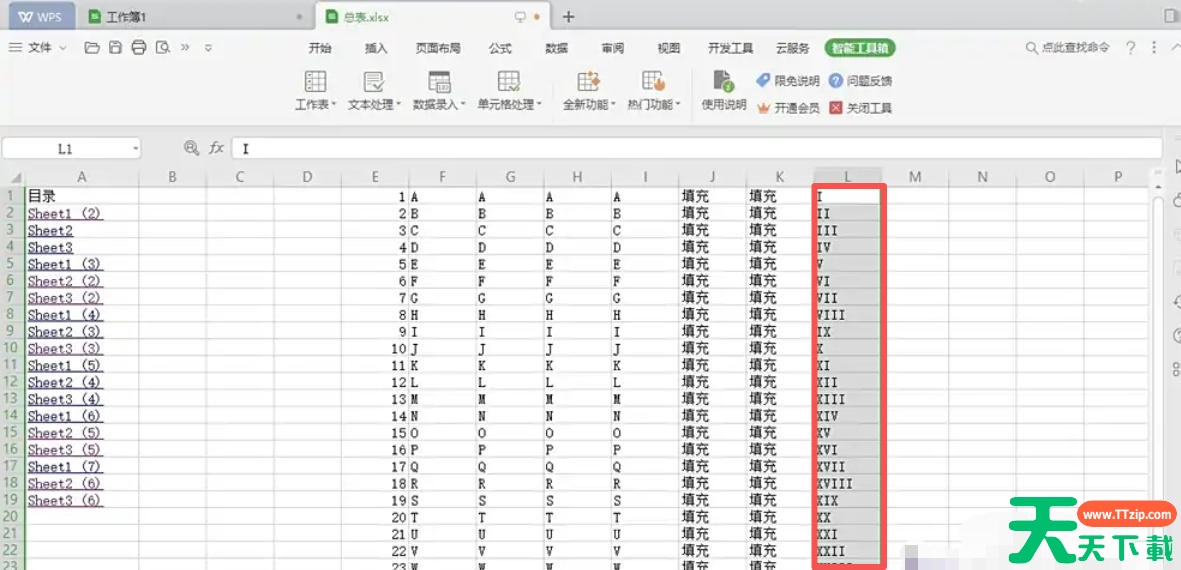Open the Name Box dropdown arrow
Image resolution: width=1181 pixels, height=570 pixels.
click(136, 149)
